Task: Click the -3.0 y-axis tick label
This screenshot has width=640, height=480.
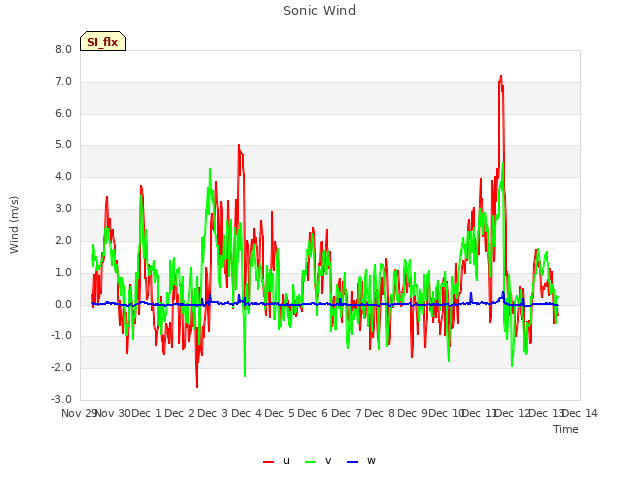Action: [x=61, y=399]
